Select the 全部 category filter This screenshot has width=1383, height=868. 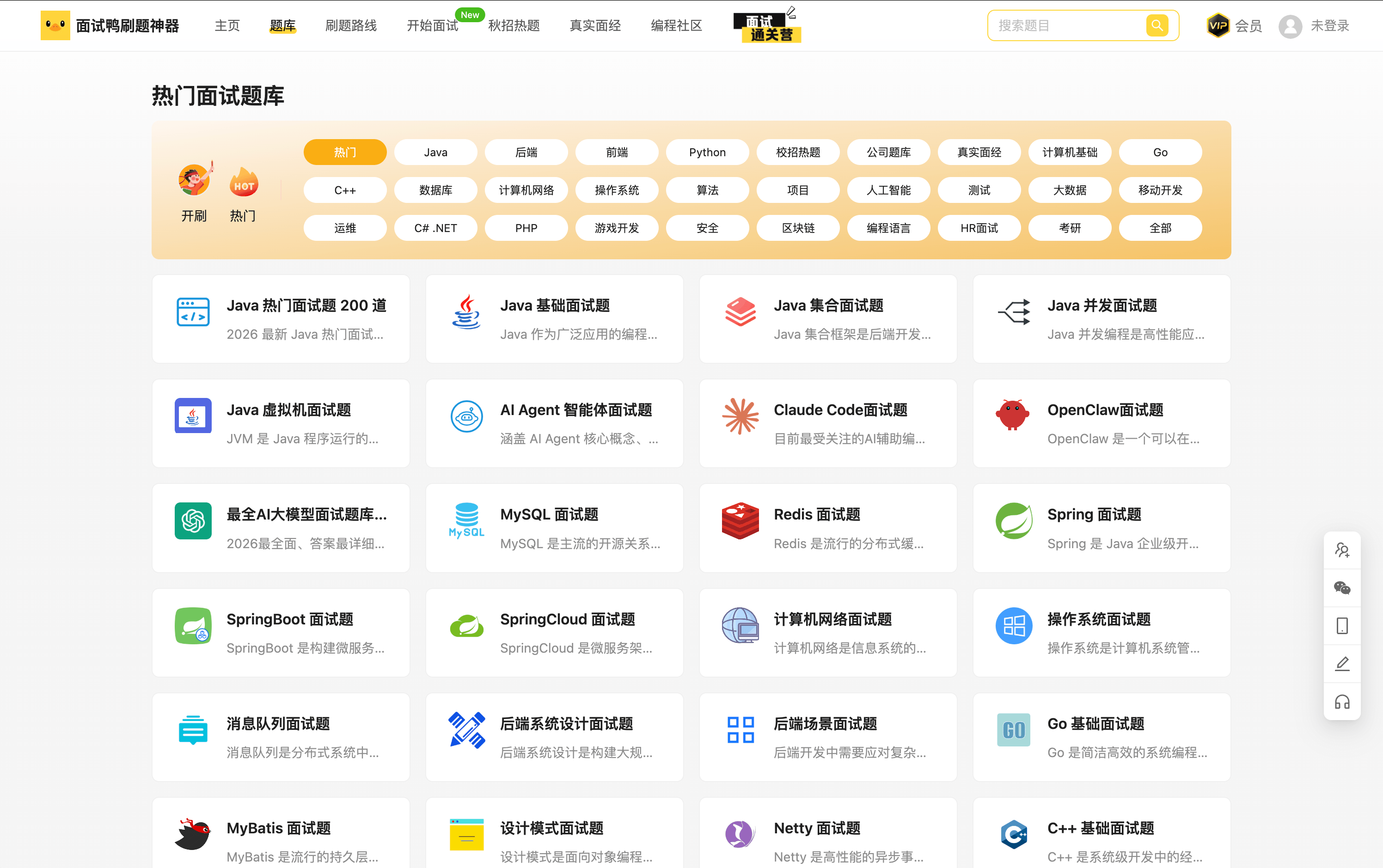(x=1160, y=228)
